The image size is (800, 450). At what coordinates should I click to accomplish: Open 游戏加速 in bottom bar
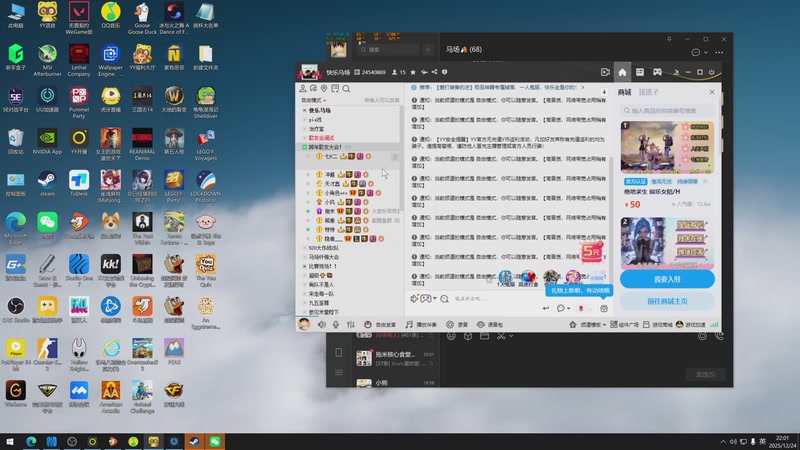[x=691, y=325]
